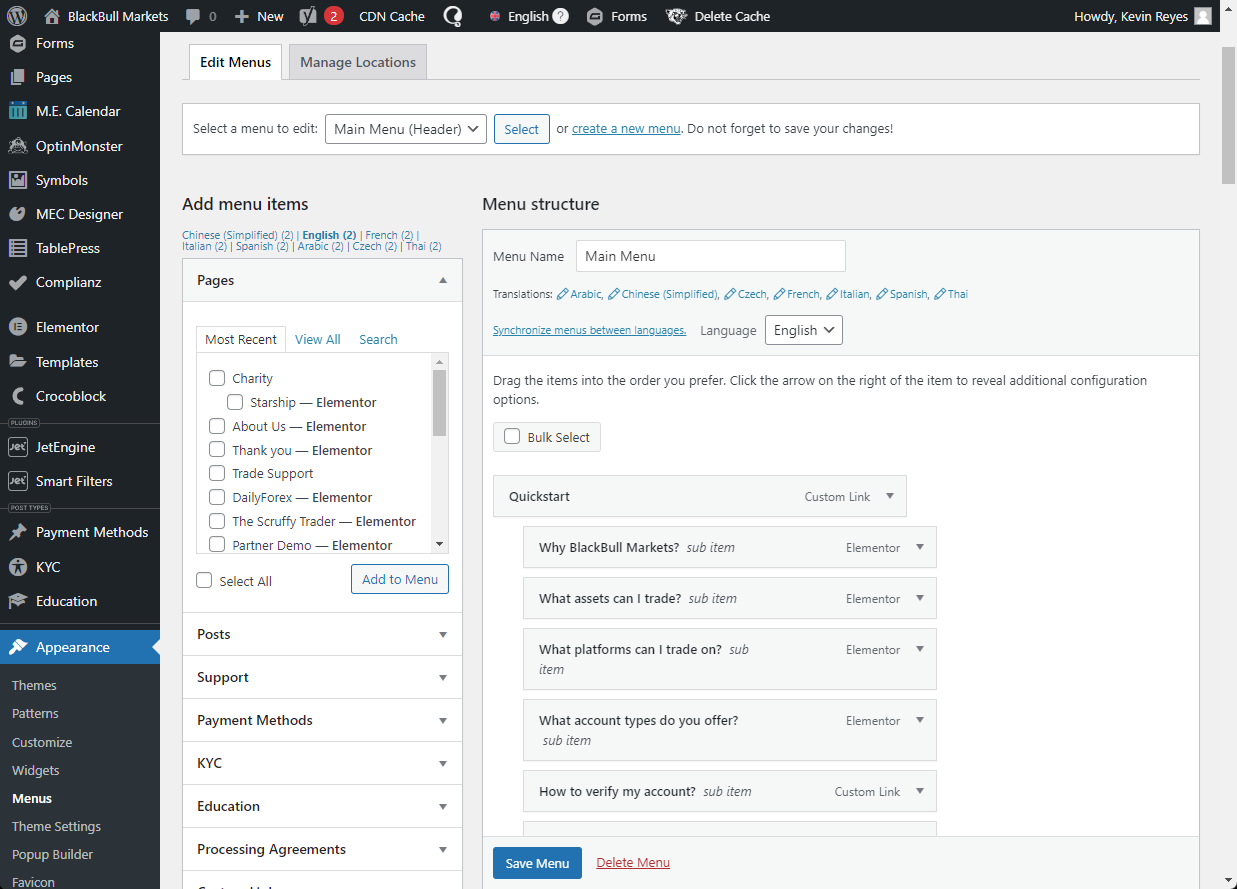Open KYC accessibility icon

[17, 567]
